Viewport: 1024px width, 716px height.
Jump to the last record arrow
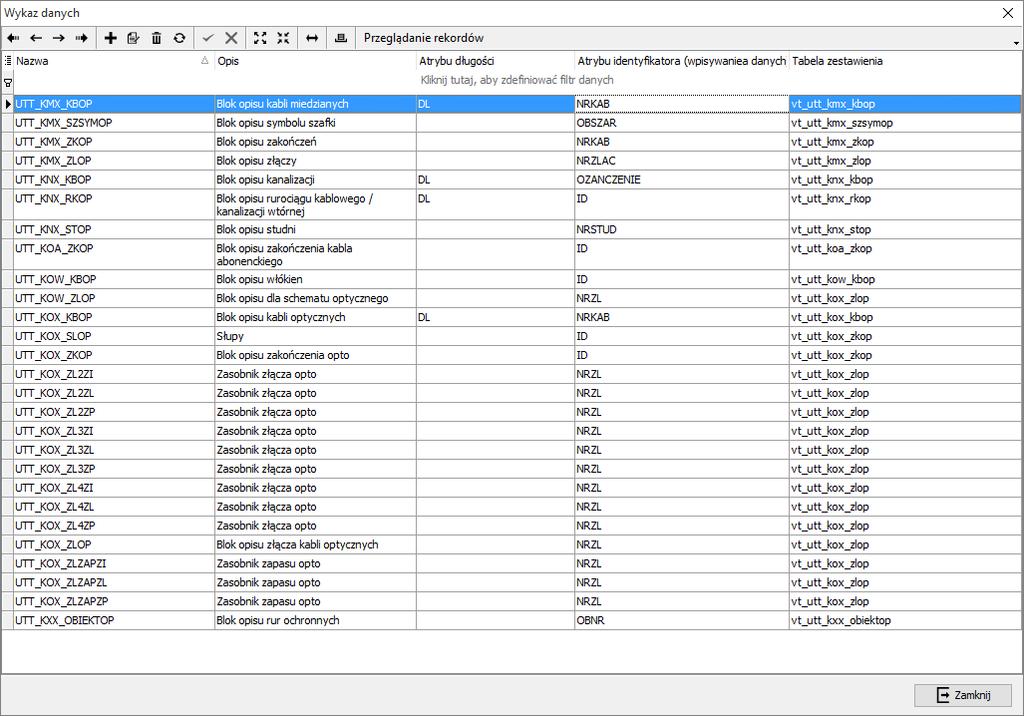(x=82, y=38)
